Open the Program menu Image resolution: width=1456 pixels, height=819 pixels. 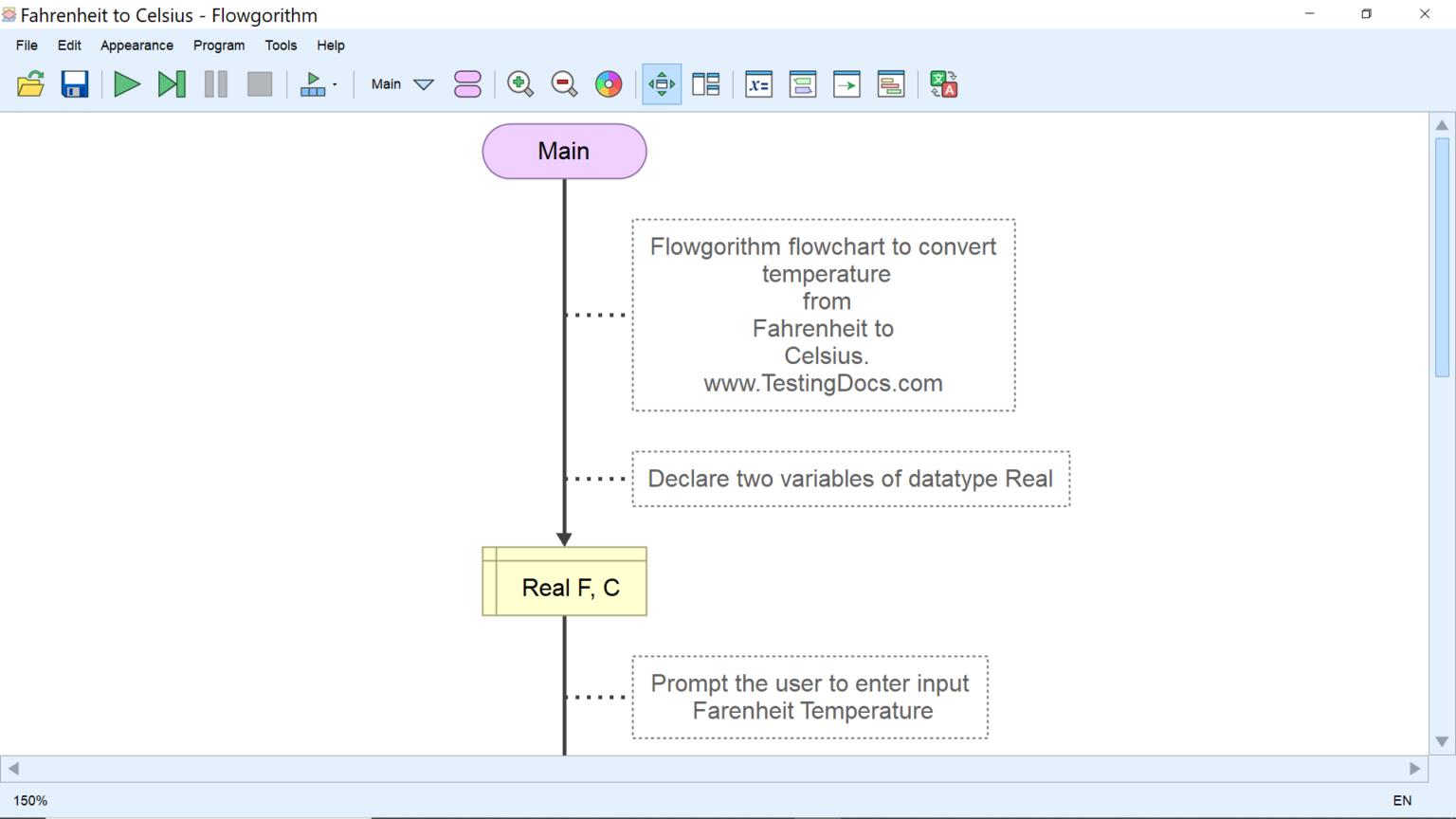219,45
